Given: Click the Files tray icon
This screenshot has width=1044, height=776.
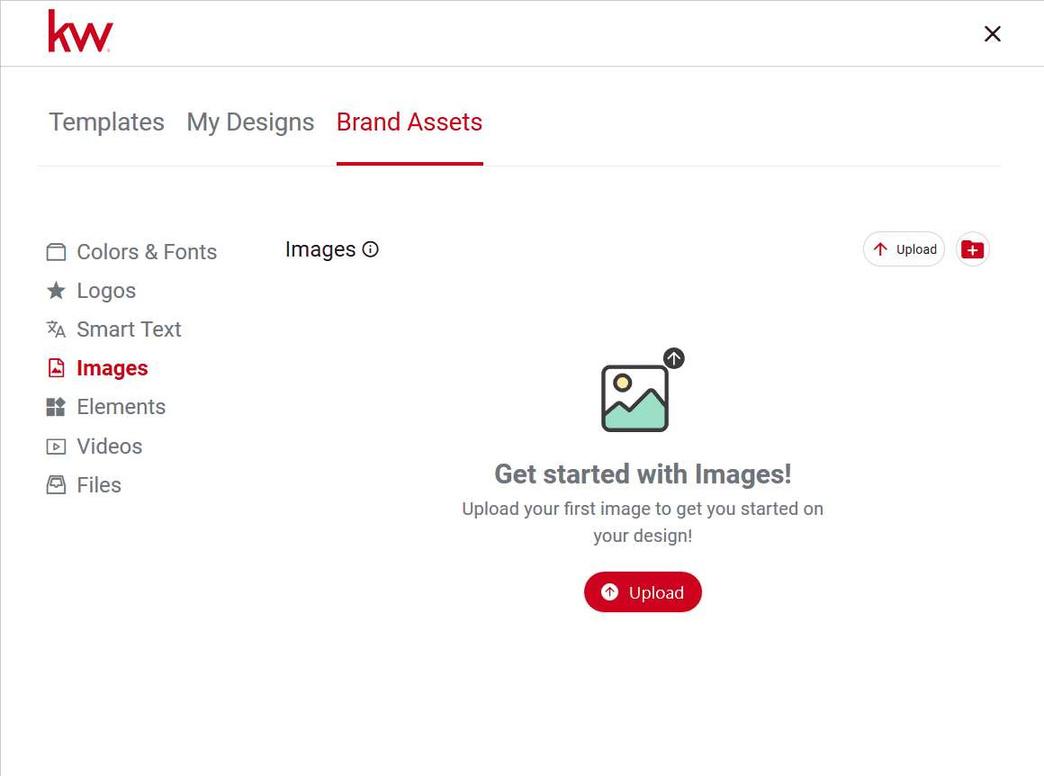Looking at the screenshot, I should coord(56,485).
